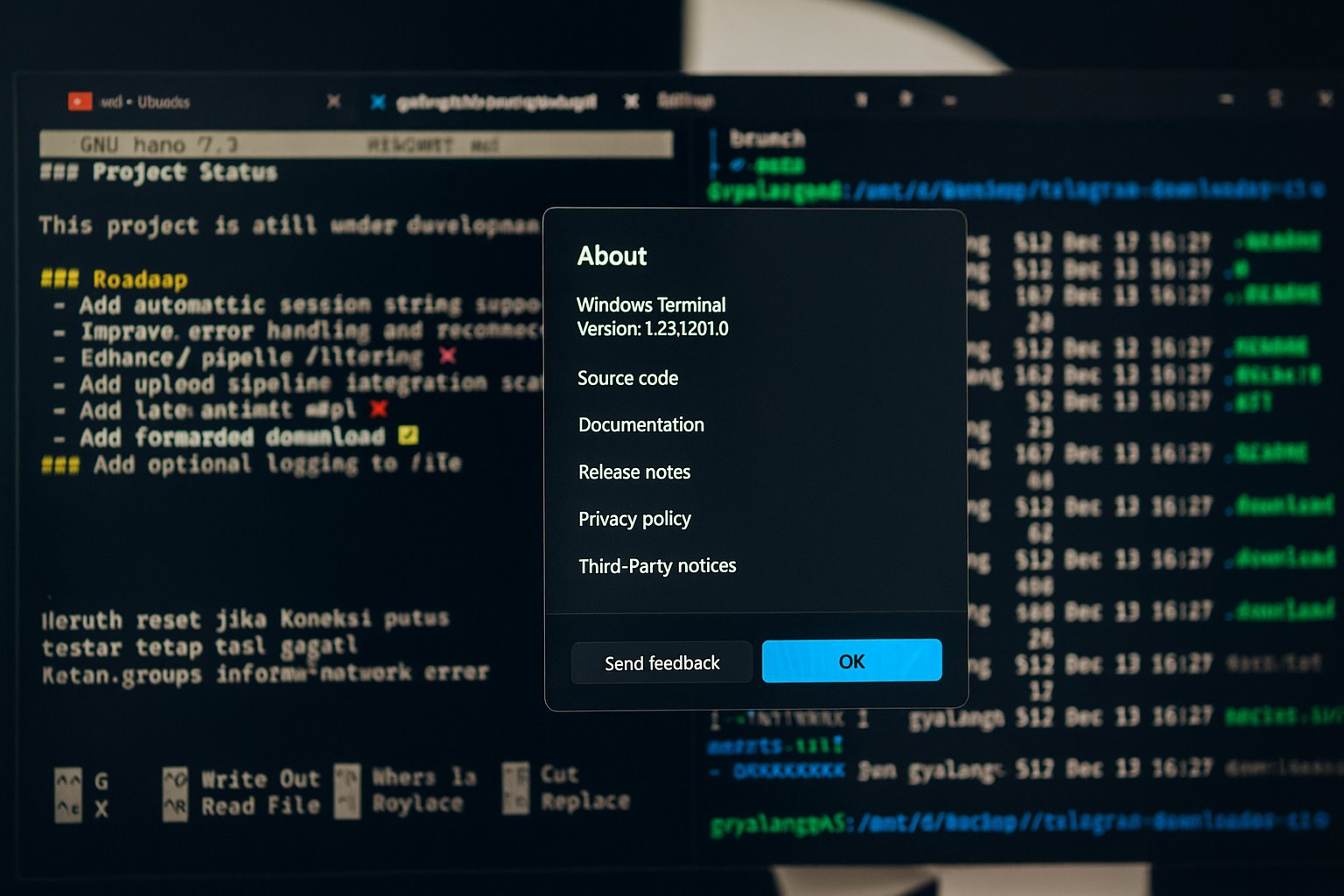
Task: Click the Write Out shortcut in nano
Action: click(260, 779)
